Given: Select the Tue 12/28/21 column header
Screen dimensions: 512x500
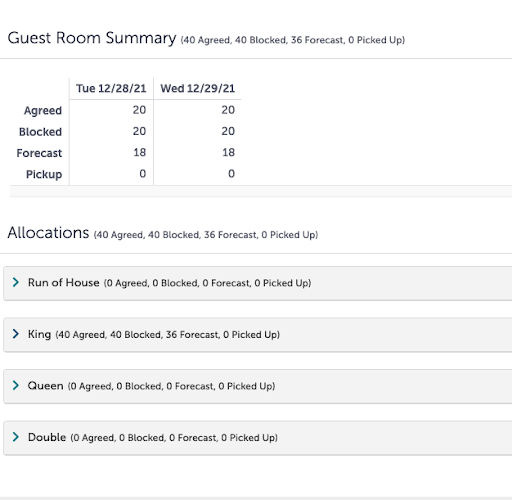Looking at the screenshot, I should 111,88.
